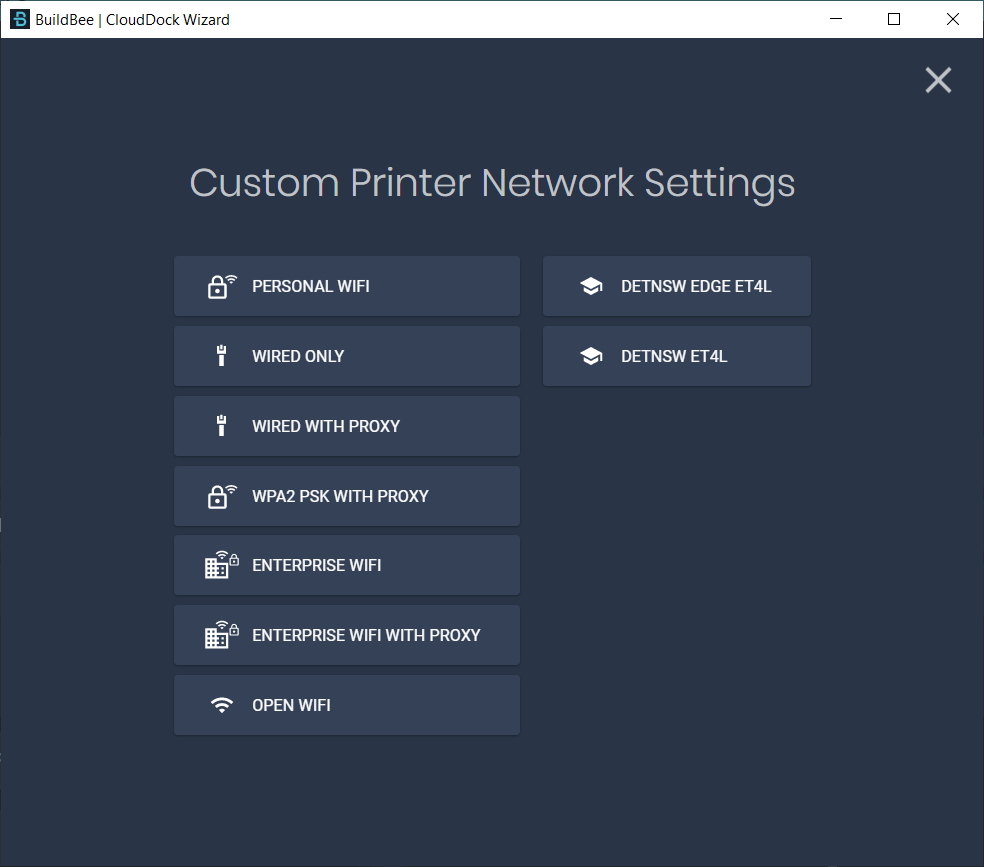Click the wifi signal icon for Open Wifi

click(222, 705)
